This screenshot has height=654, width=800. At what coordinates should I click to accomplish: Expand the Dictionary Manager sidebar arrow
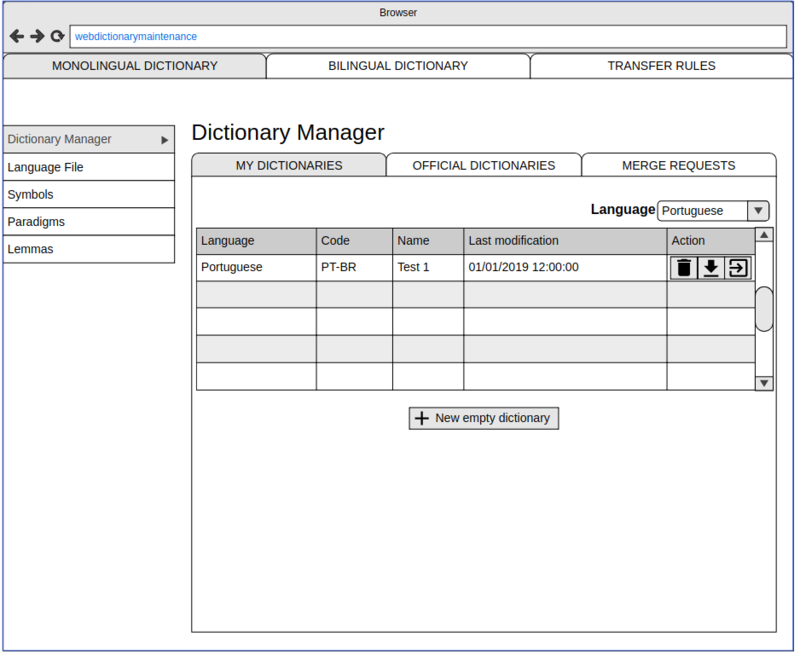coord(165,140)
